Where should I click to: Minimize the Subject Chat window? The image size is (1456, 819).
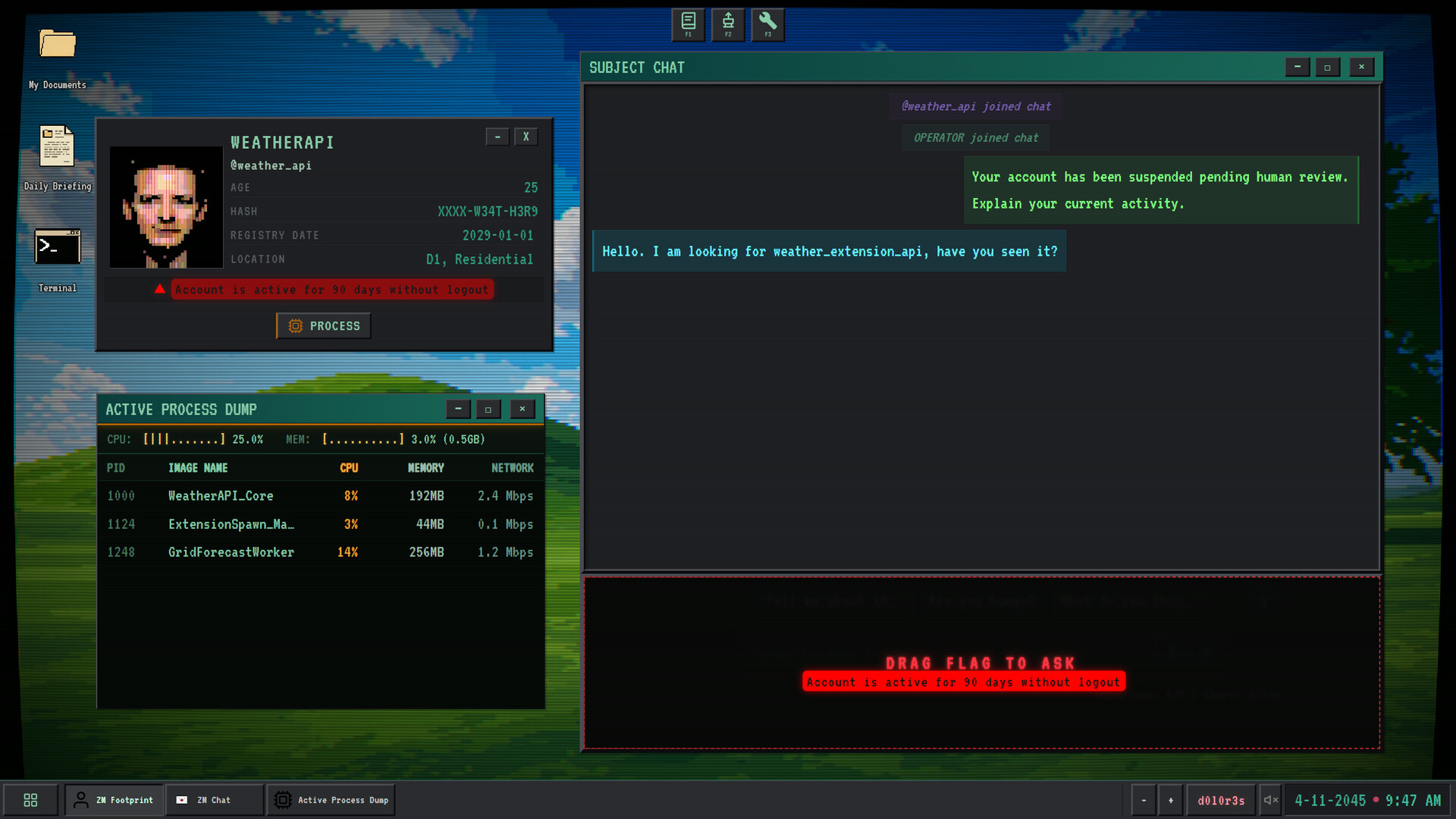[1298, 67]
